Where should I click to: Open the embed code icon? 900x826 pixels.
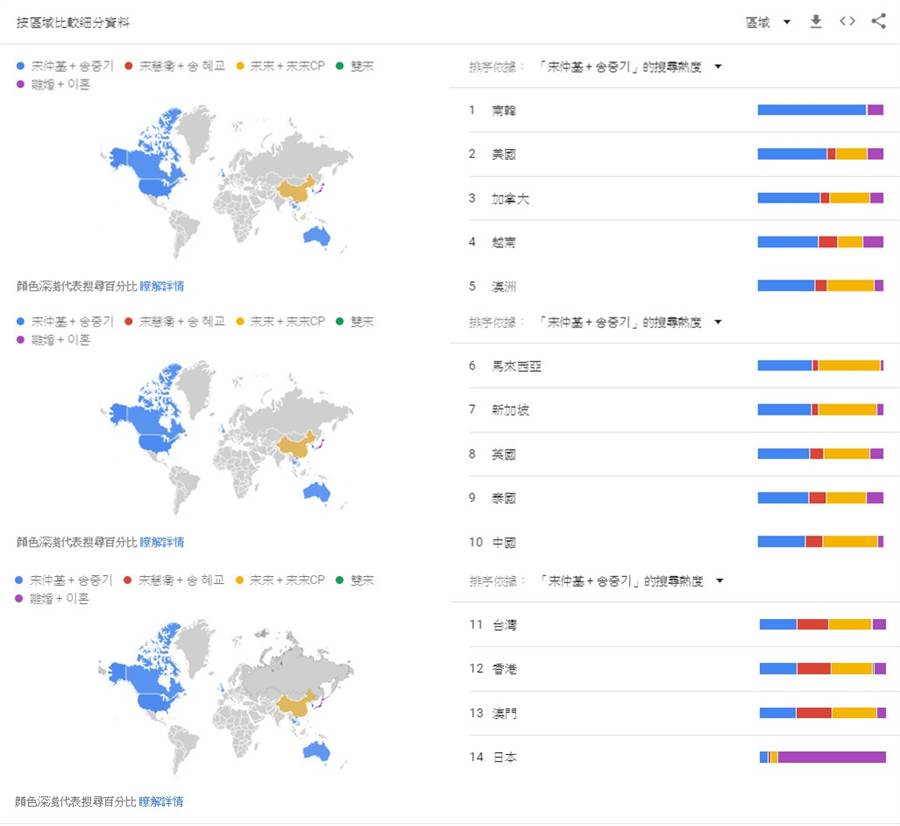(847, 22)
